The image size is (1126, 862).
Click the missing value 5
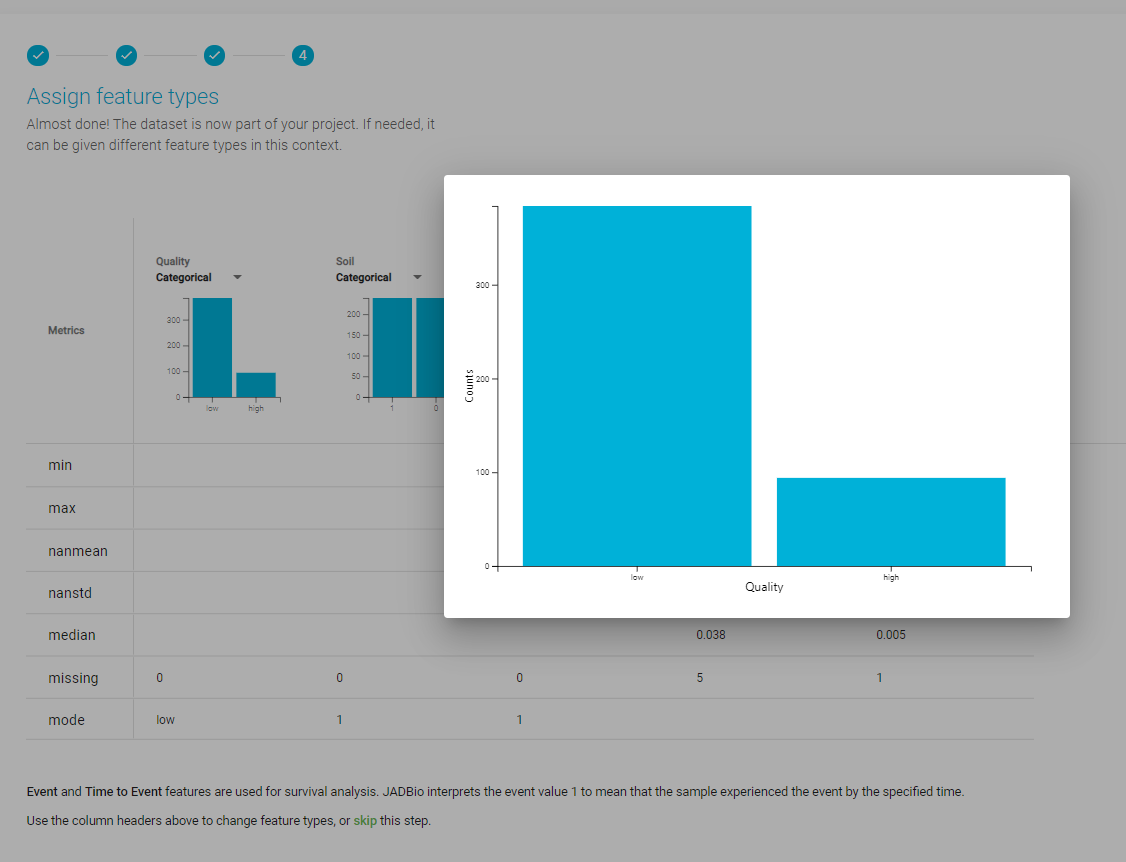(x=699, y=678)
